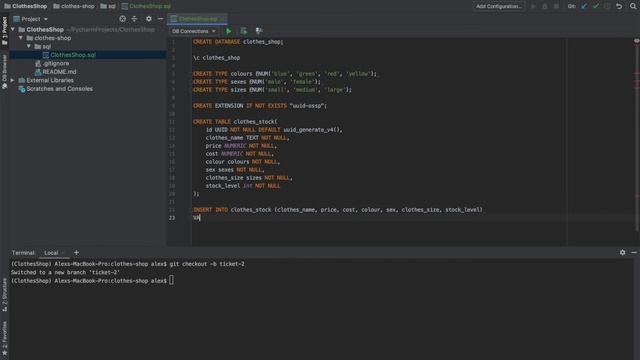Screen dimensions: 640x360
Task: Hide the Terminal panel with the minus icon
Action: point(634,253)
